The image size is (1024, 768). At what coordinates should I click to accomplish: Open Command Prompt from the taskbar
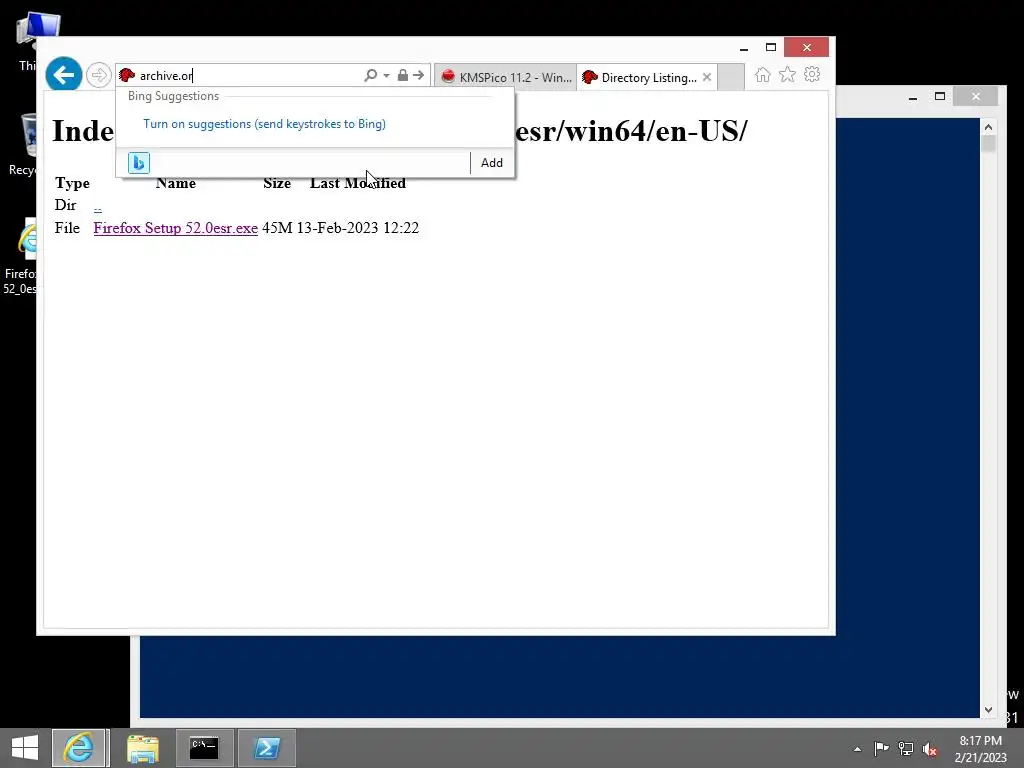click(x=204, y=748)
